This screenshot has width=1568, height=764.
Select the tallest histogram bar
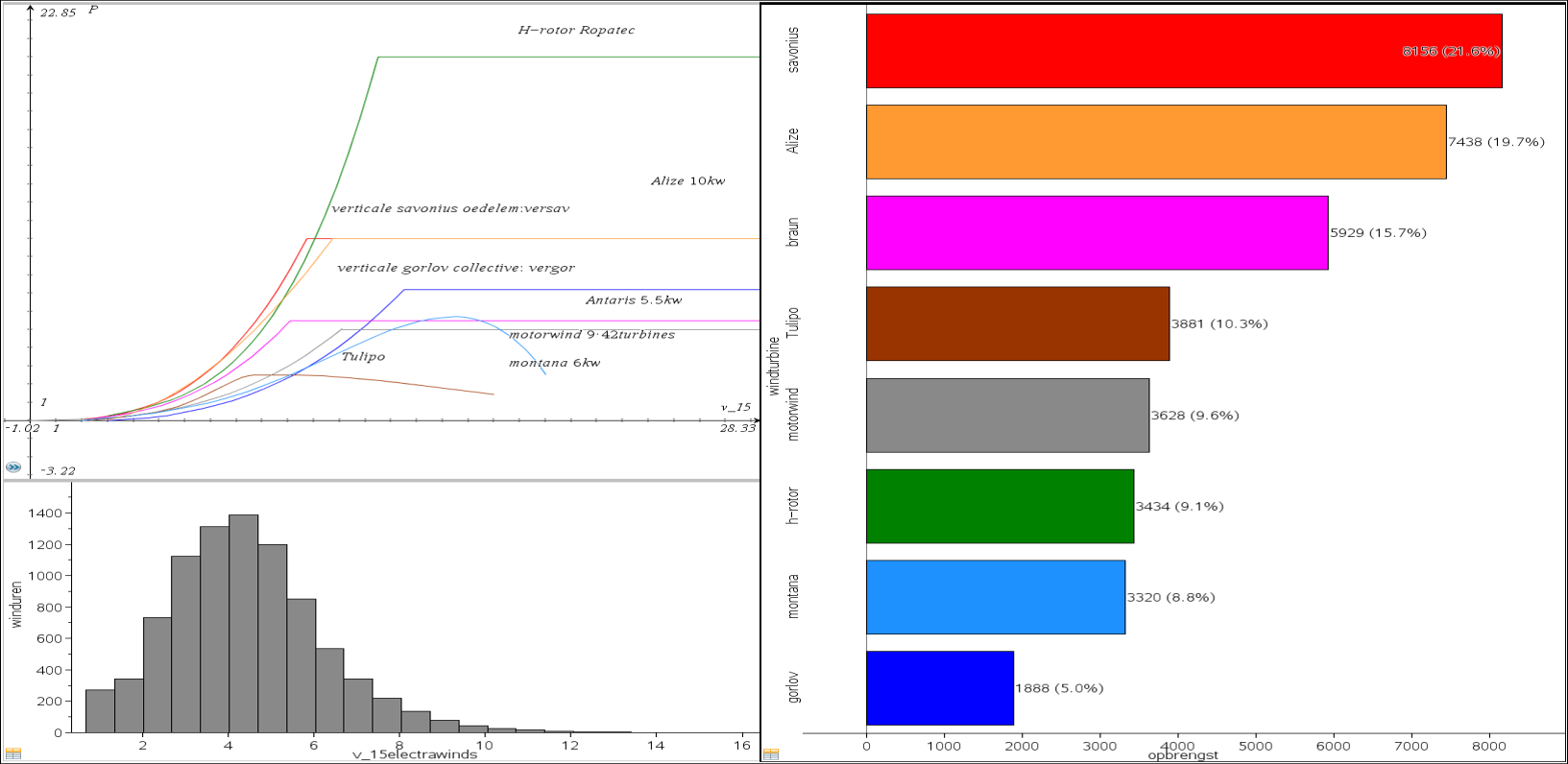click(x=243, y=624)
